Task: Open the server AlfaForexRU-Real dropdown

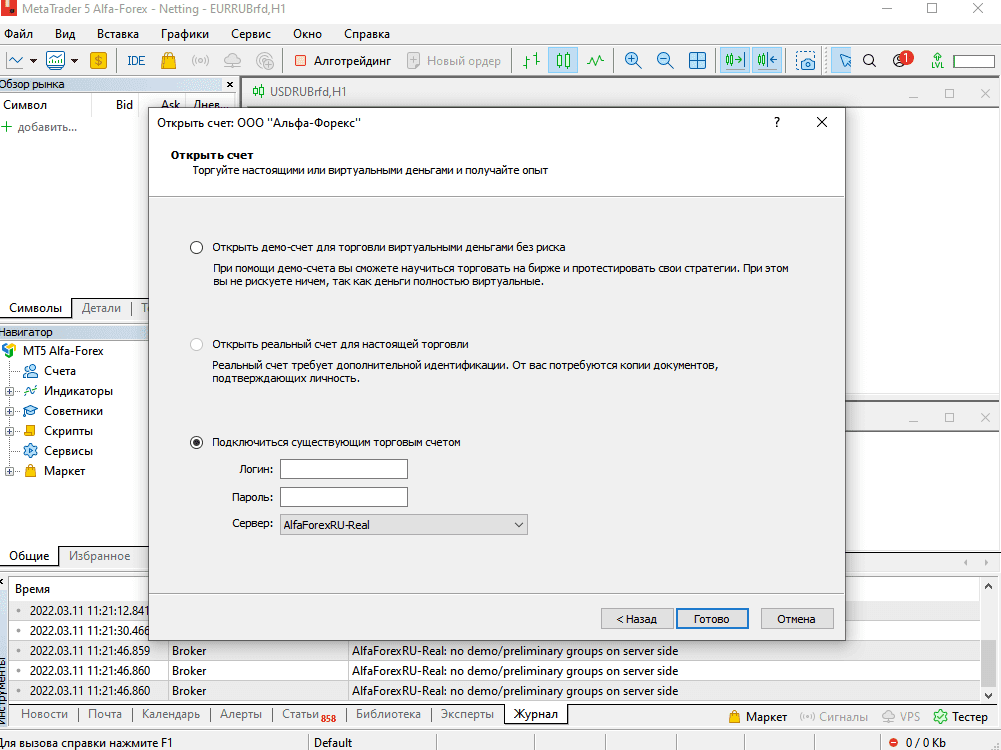Action: tap(404, 524)
